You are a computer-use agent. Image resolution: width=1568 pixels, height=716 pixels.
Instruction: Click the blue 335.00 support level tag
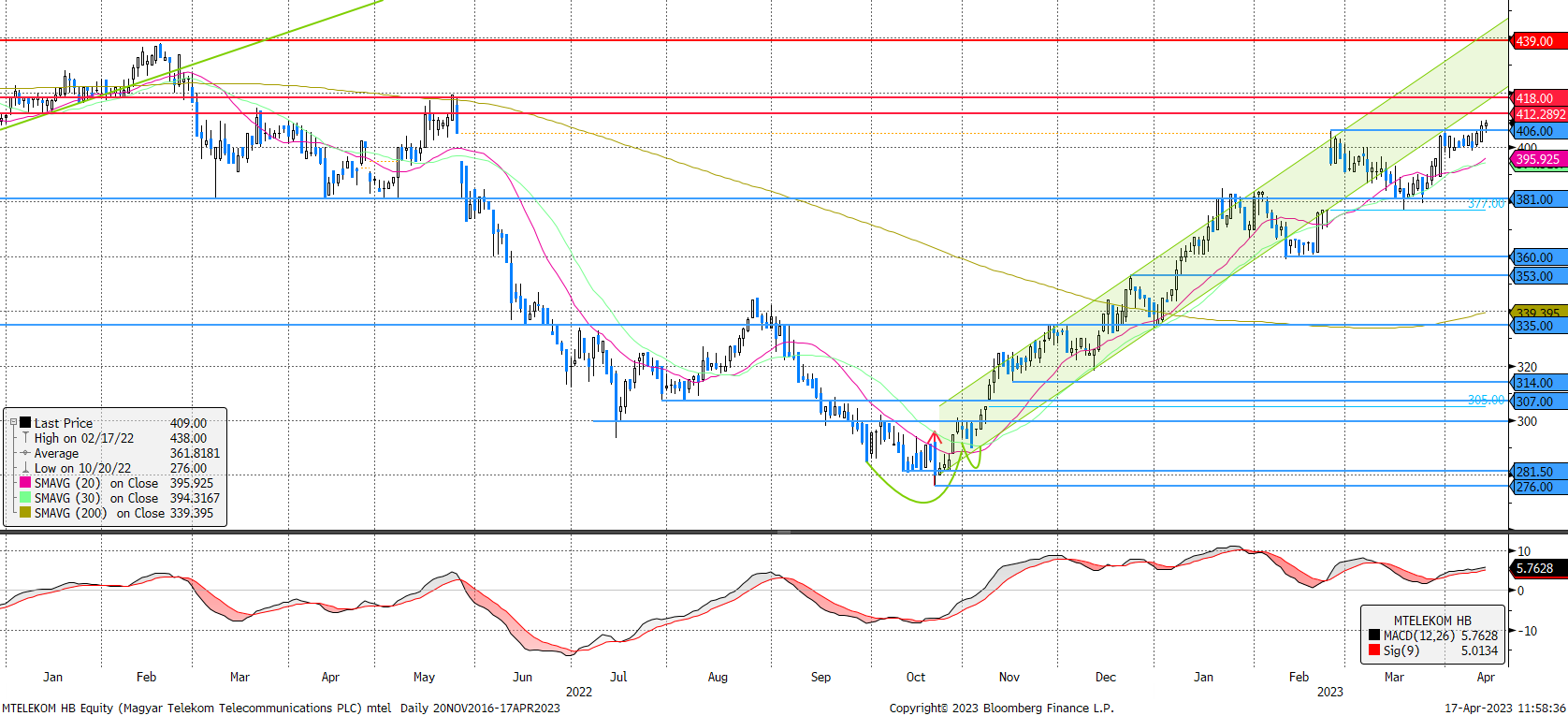click(x=1534, y=326)
